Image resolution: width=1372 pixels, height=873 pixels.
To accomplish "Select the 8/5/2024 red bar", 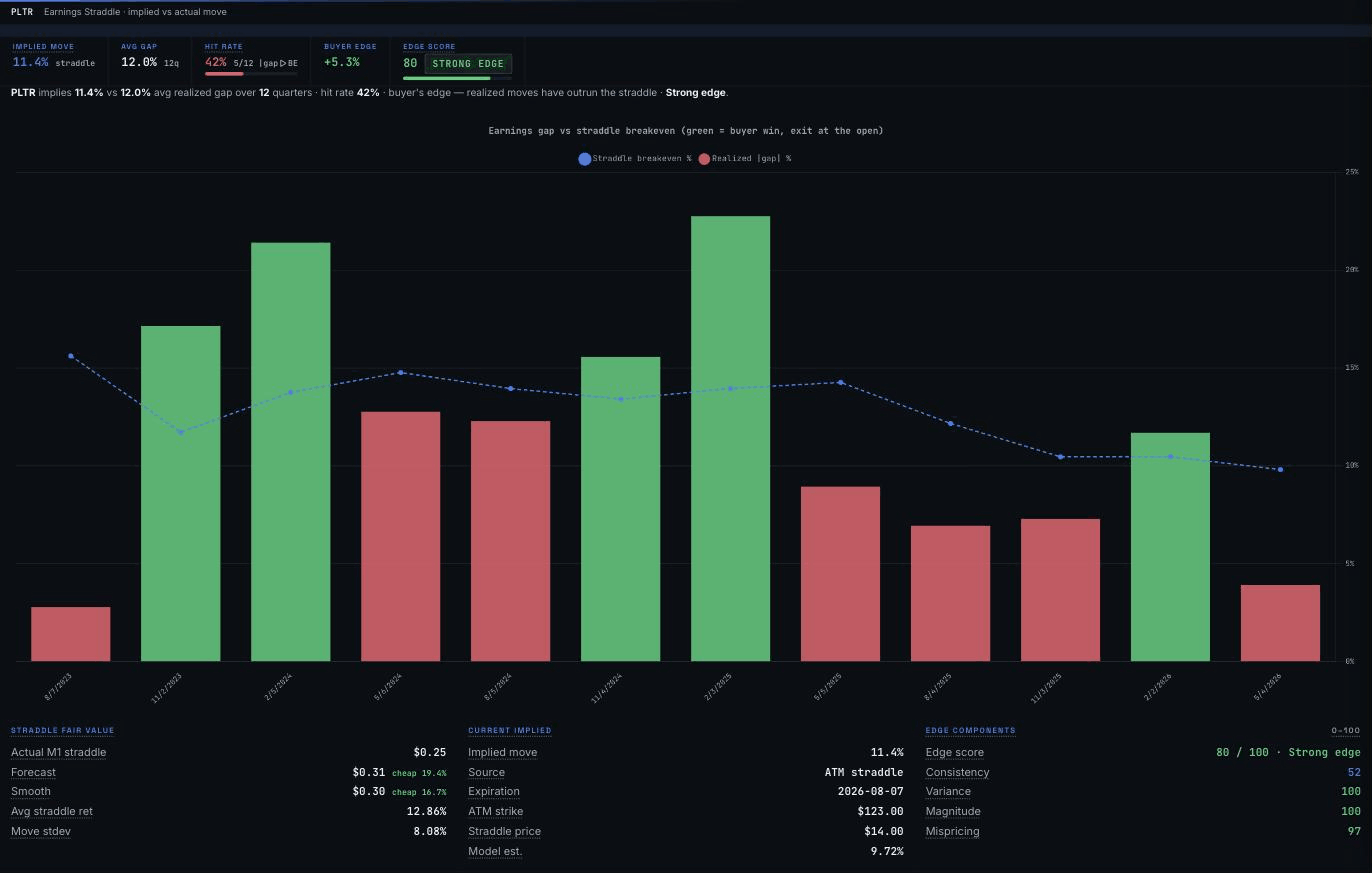I will coord(511,541).
